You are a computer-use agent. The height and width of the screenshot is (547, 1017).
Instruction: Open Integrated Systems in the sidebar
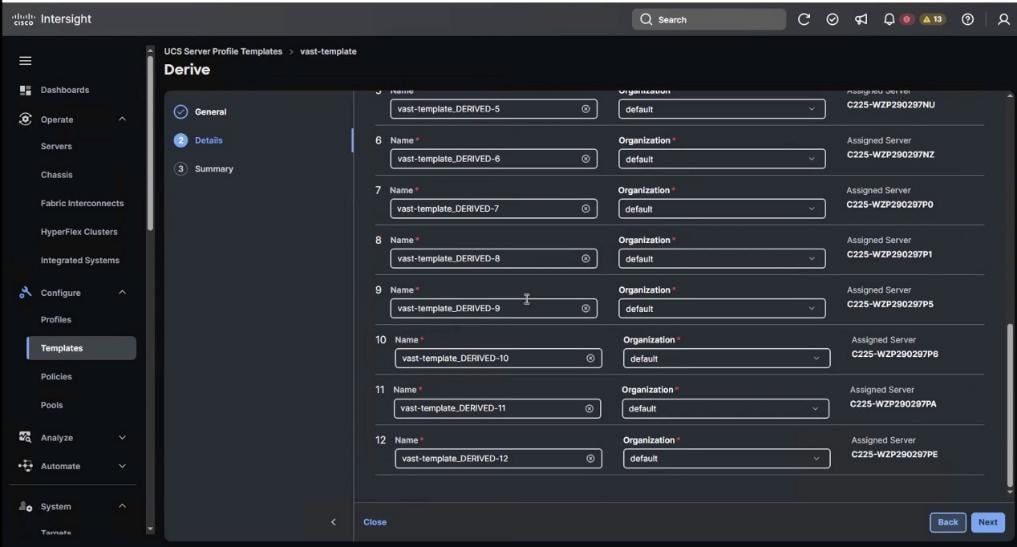pos(80,261)
